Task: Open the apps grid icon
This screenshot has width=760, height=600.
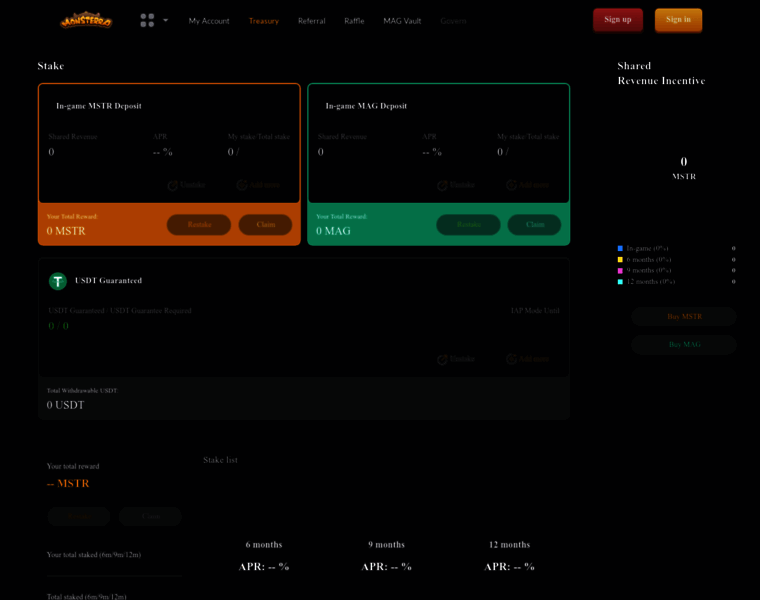Action: pos(147,20)
